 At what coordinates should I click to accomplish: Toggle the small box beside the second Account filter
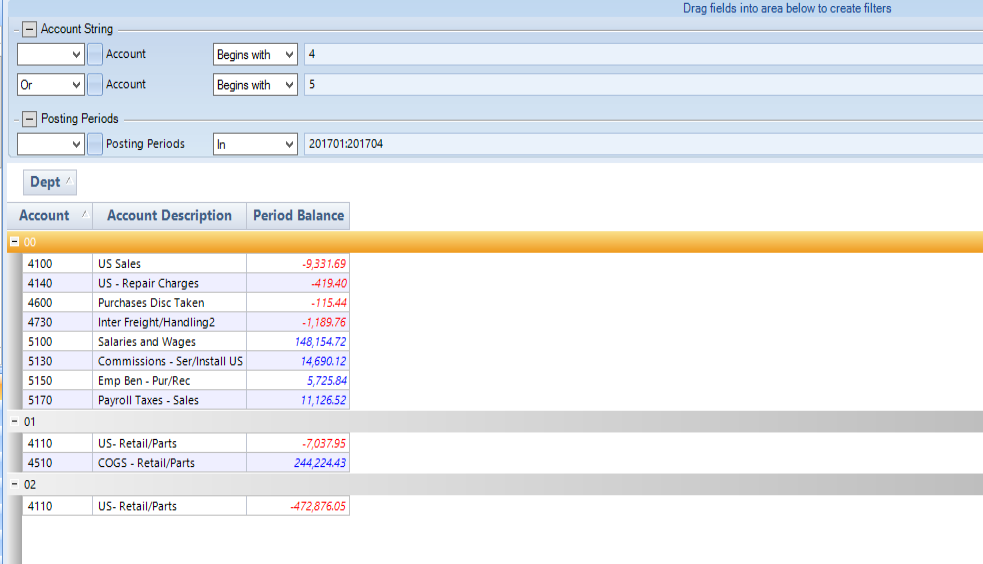click(x=95, y=85)
